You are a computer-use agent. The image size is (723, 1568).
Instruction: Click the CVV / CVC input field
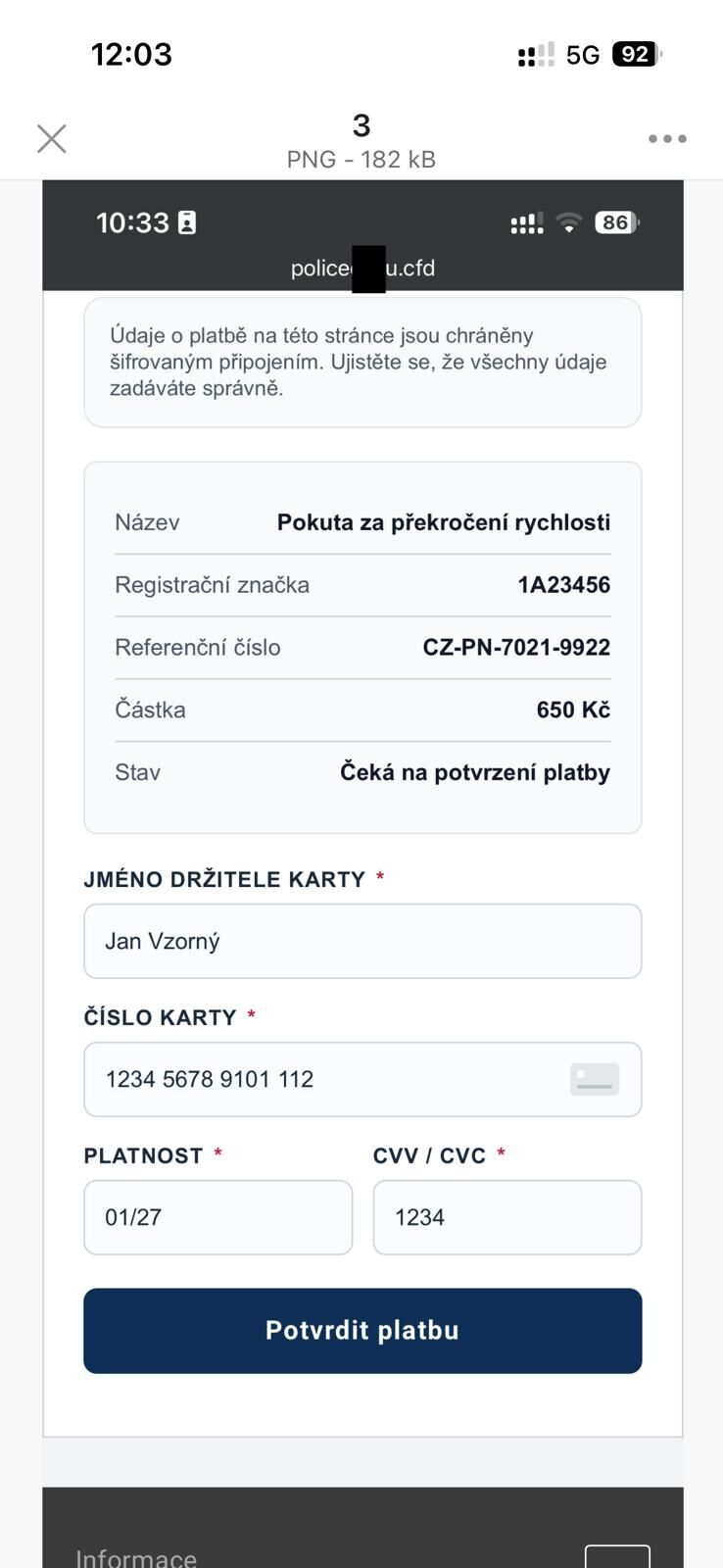click(506, 1217)
